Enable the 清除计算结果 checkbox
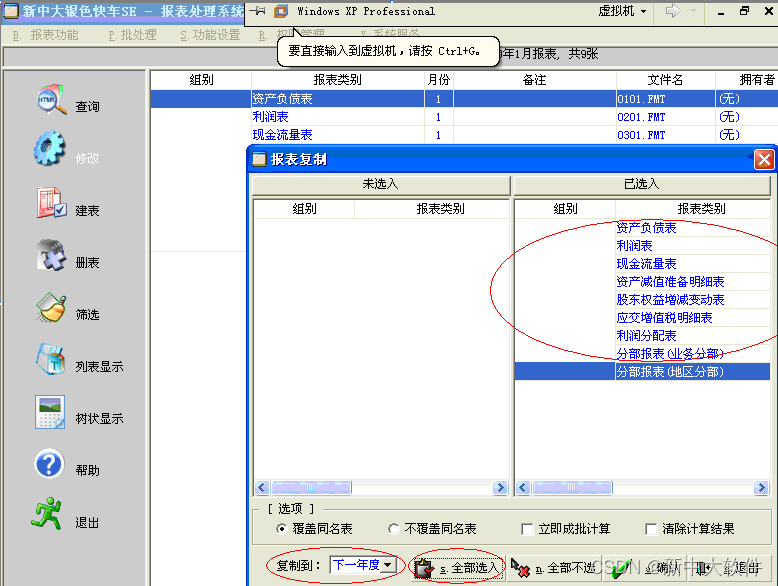The image size is (778, 586). click(x=651, y=529)
